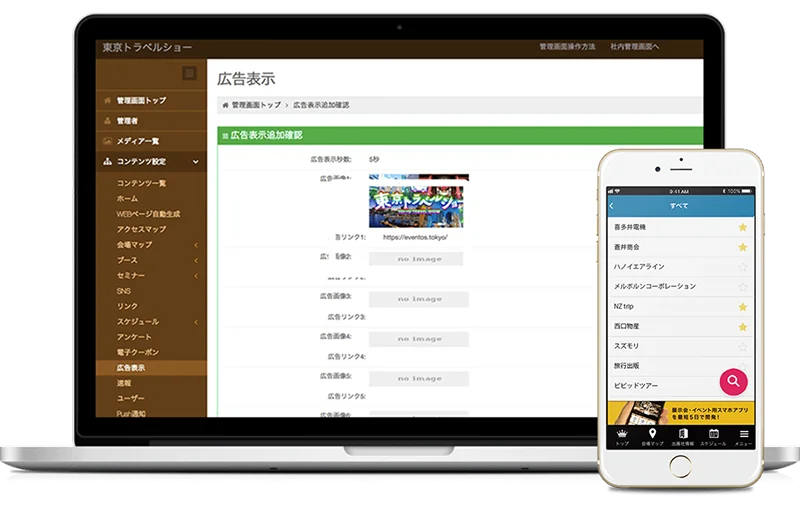800x508 pixels.
Task: Tap the メニュー hamburger icon on phone
Action: (x=744, y=435)
